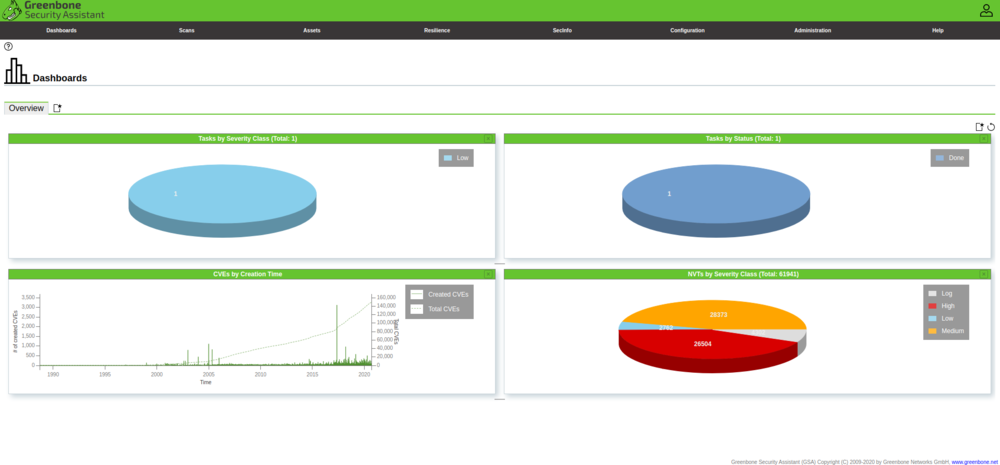Image resolution: width=1000 pixels, height=465 pixels.
Task: Open the Dashboards menu
Action: (x=61, y=31)
